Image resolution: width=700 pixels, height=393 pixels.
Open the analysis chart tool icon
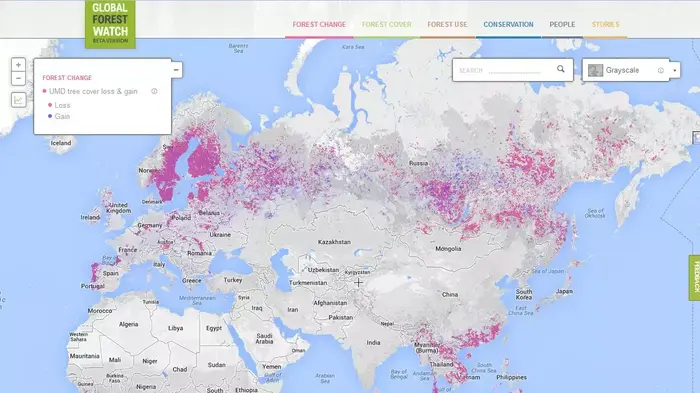pyautogui.click(x=18, y=100)
